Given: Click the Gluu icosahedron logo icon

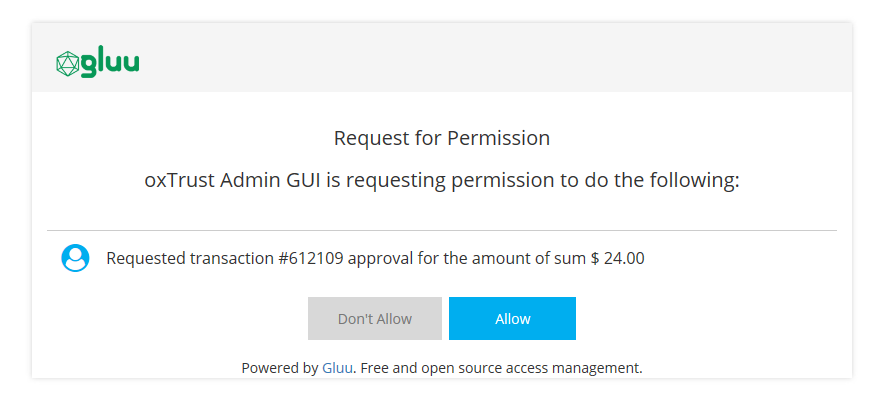Looking at the screenshot, I should pos(66,63).
